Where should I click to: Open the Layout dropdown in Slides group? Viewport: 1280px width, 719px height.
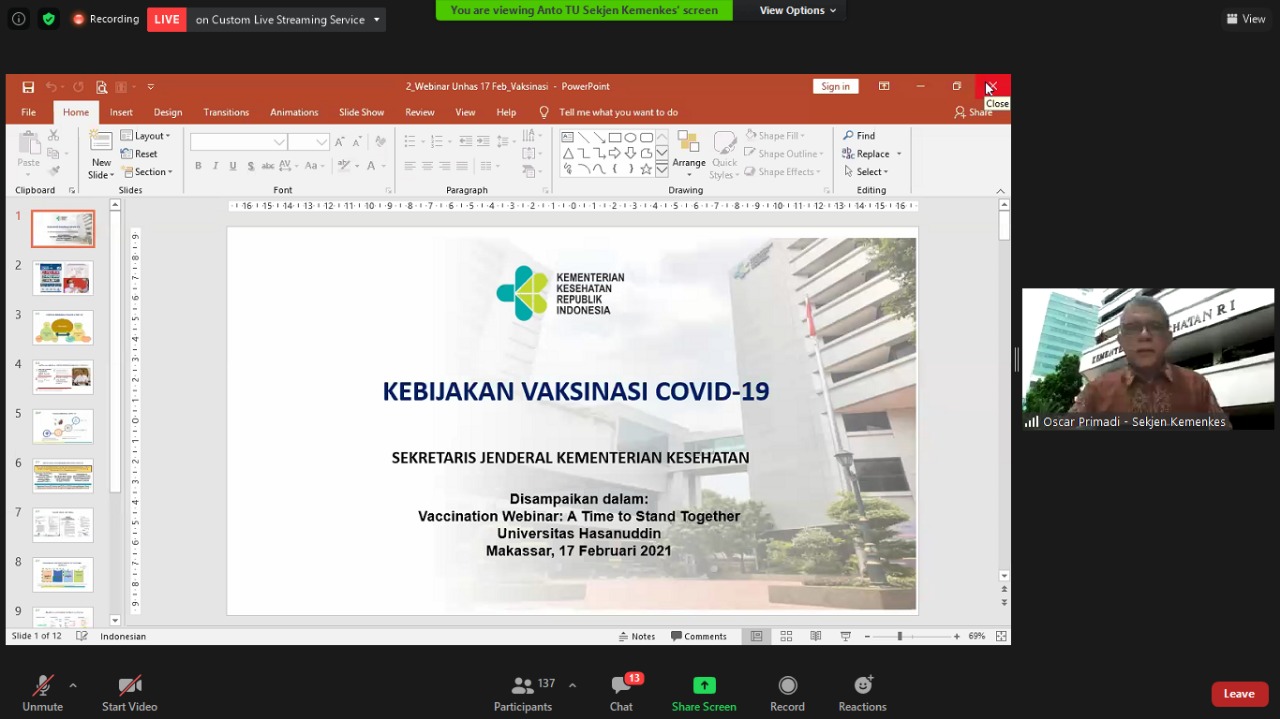pos(146,136)
